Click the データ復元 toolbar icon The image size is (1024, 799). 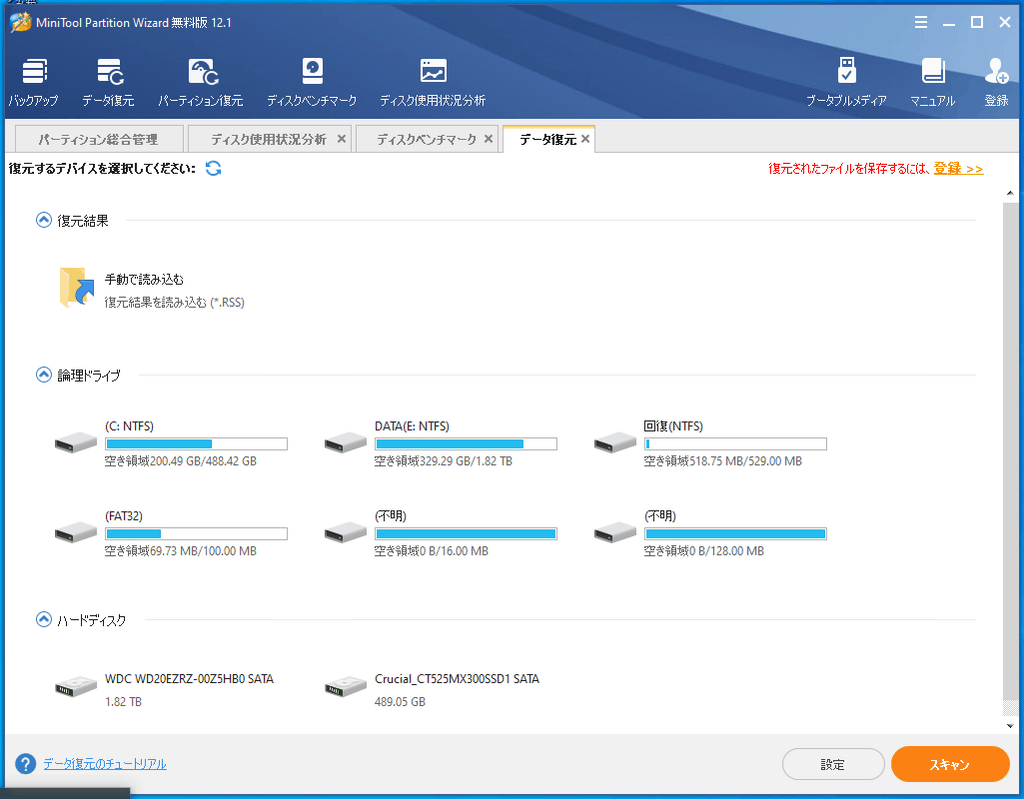(108, 82)
